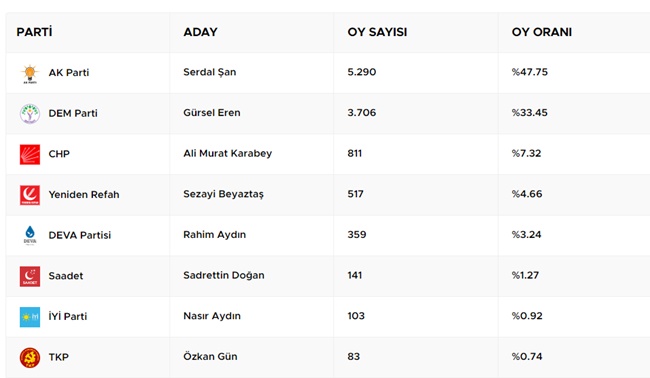Click the vote count 3.706
Screen dimensions: 650x378
click(x=362, y=113)
